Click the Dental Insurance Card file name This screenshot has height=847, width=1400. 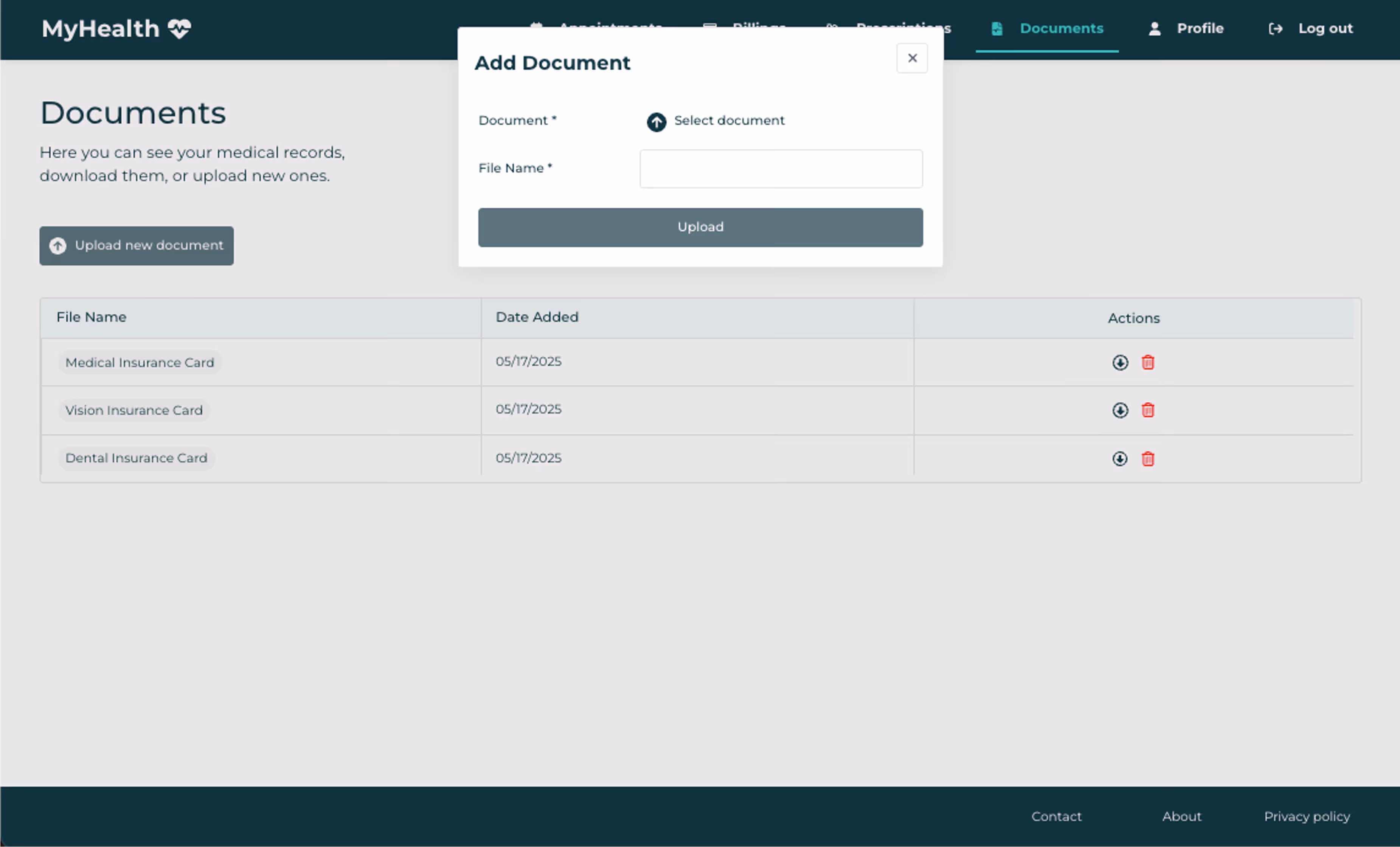pos(137,458)
